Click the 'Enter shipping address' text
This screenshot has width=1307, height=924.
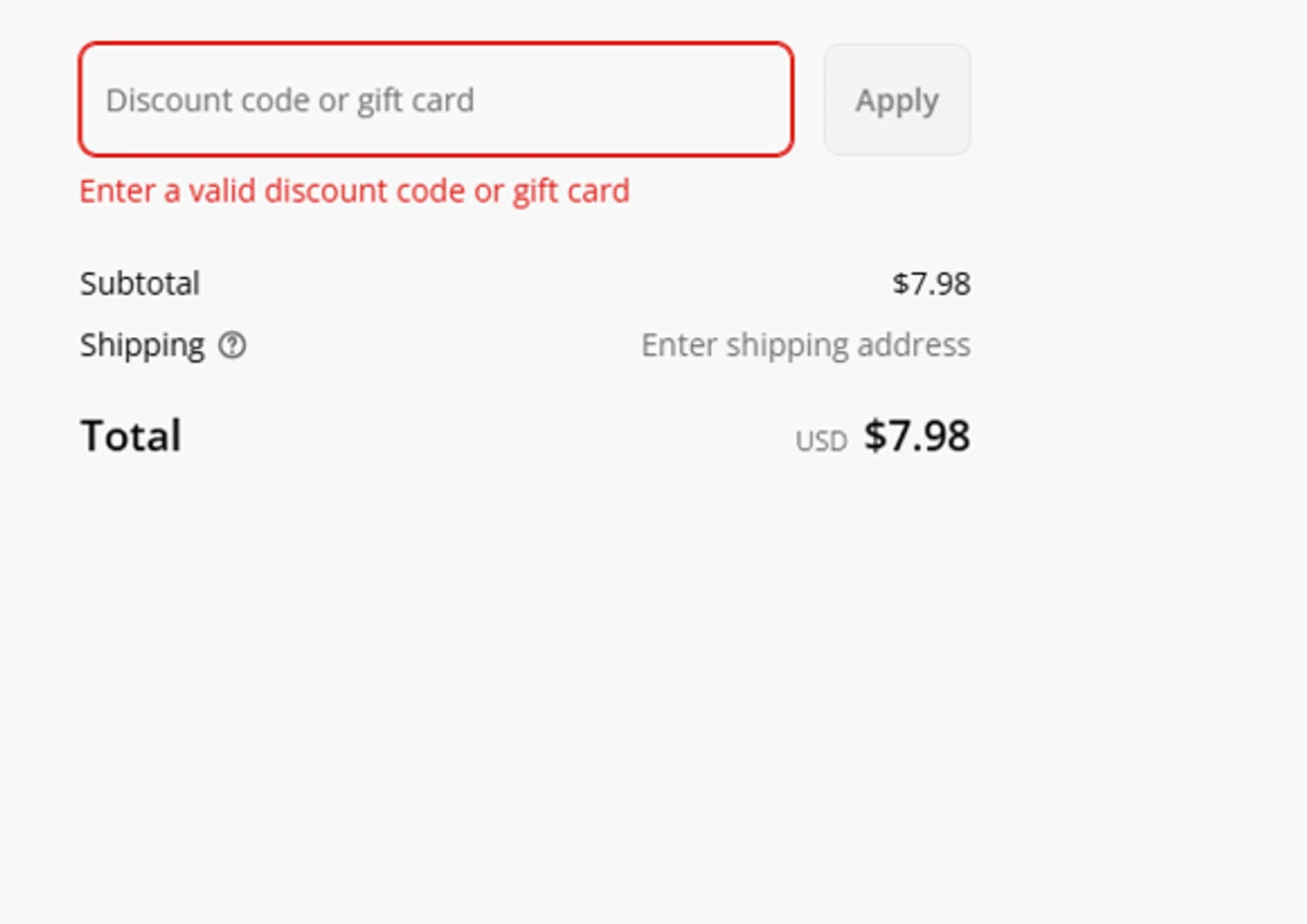coord(805,346)
